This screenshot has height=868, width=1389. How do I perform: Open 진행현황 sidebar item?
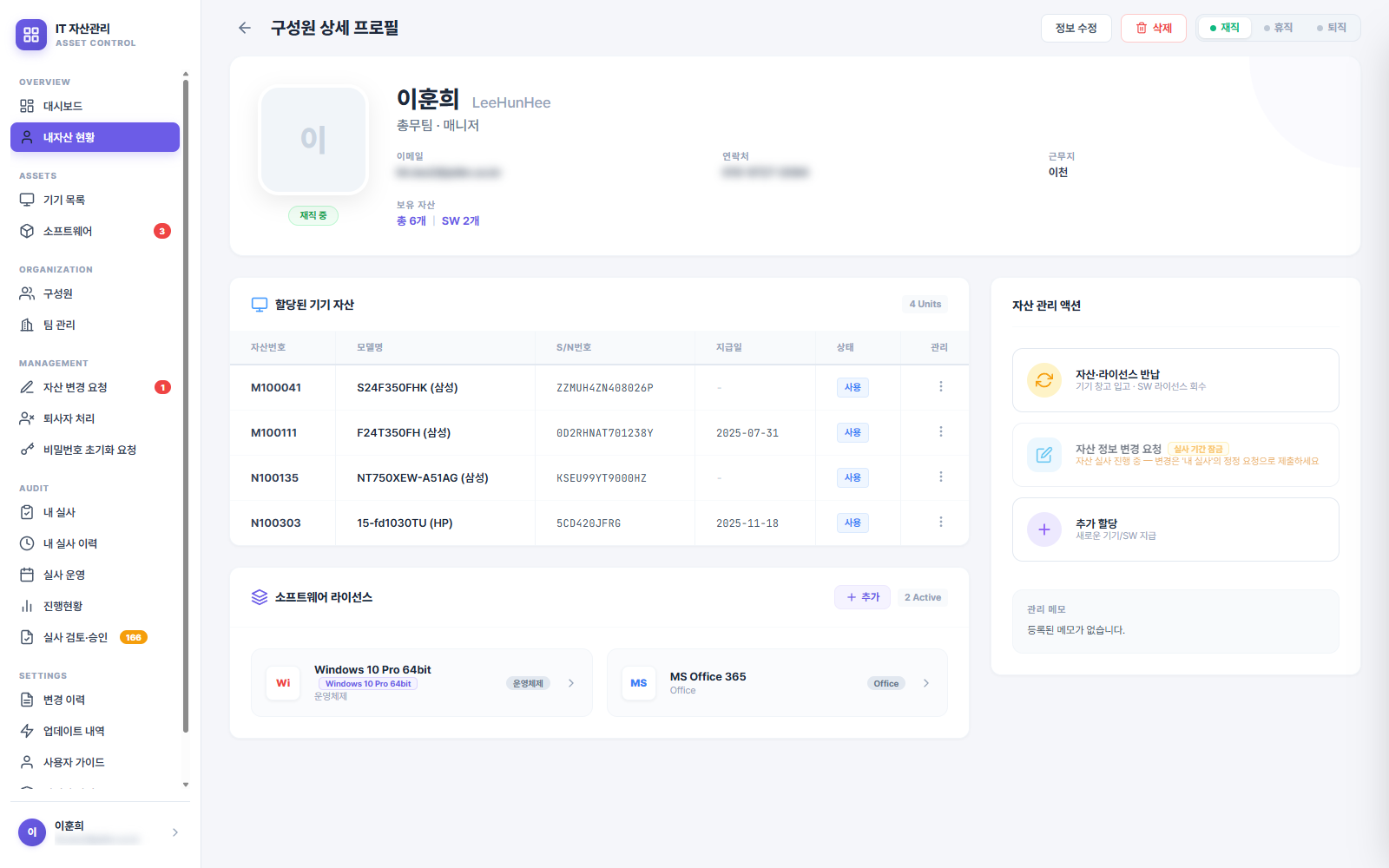[95, 606]
